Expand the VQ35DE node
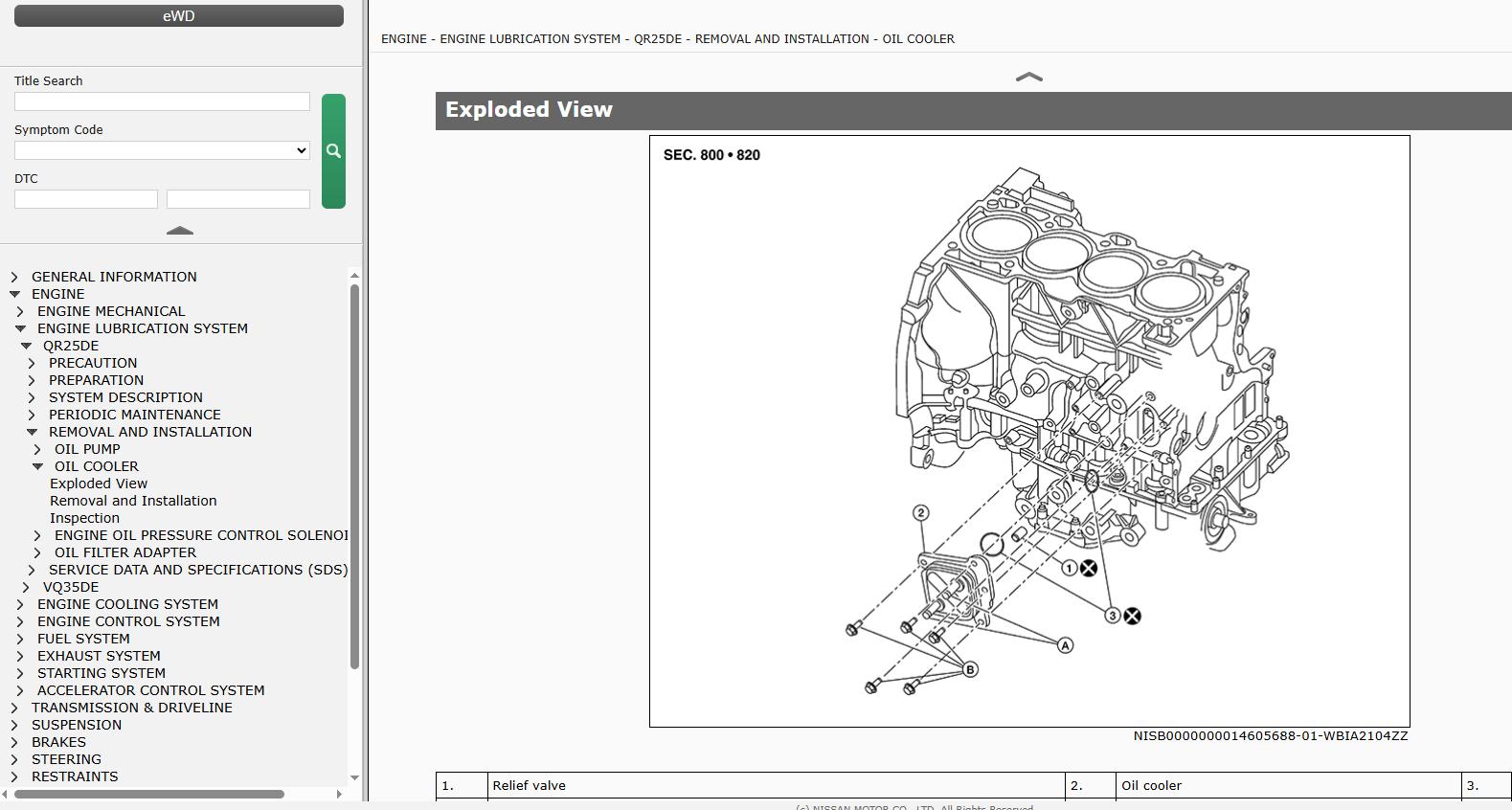Viewport: 1512px width, 810px height. (x=26, y=587)
